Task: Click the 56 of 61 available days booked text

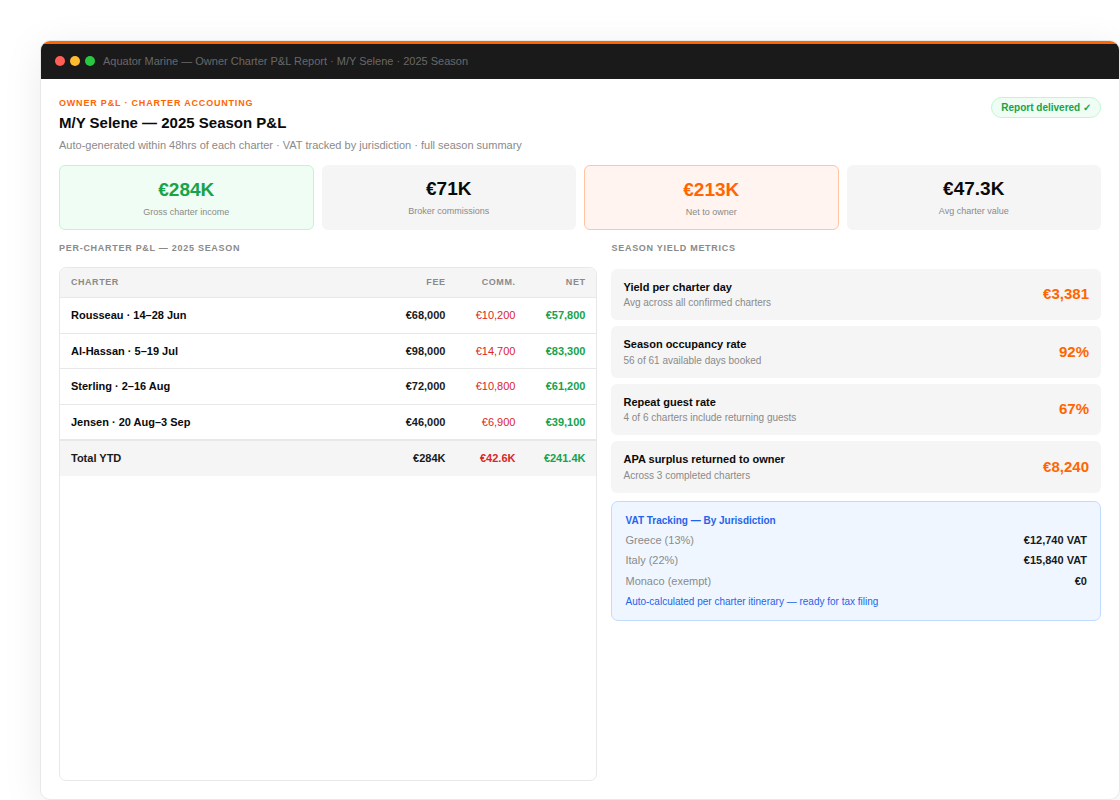Action: [x=692, y=361]
